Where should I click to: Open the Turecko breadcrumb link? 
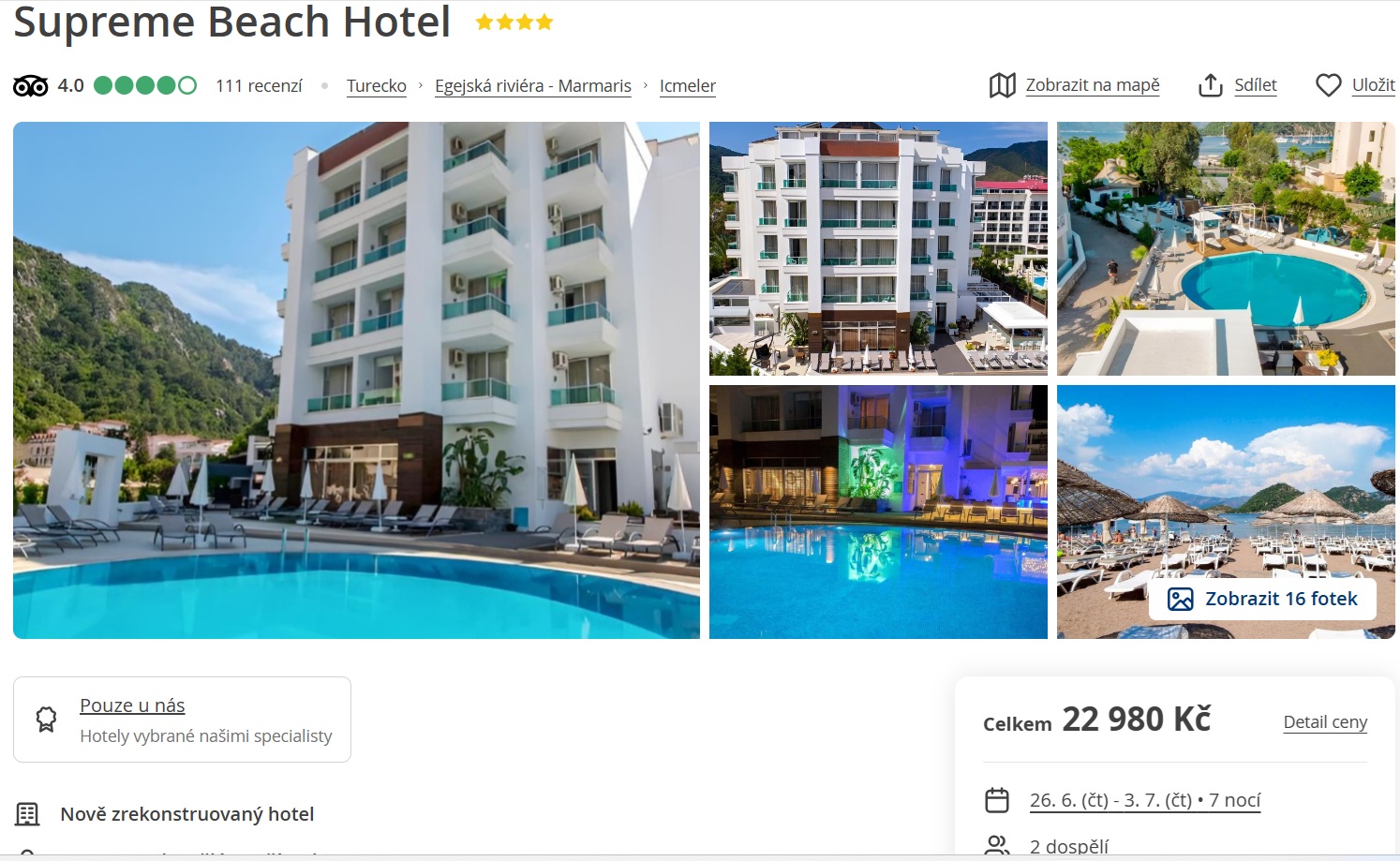(377, 86)
